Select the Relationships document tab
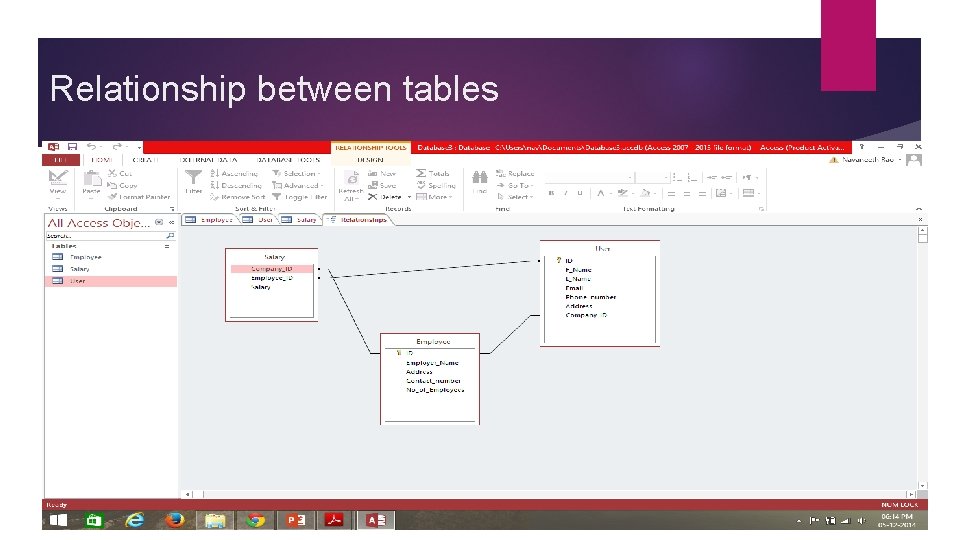The image size is (960, 540). (x=358, y=220)
